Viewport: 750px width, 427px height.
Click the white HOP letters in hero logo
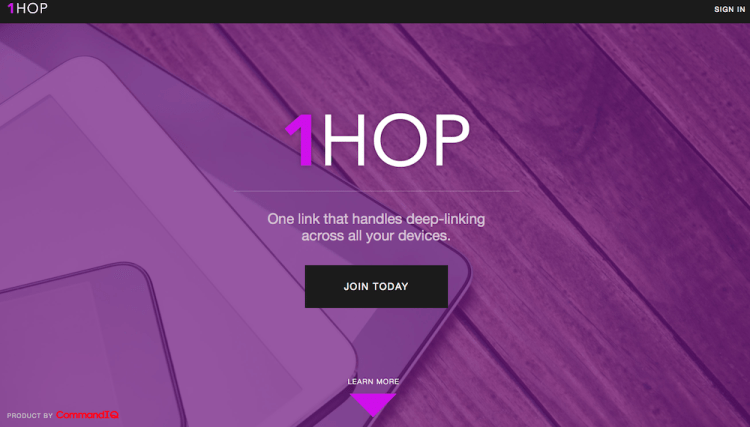[x=396, y=141]
